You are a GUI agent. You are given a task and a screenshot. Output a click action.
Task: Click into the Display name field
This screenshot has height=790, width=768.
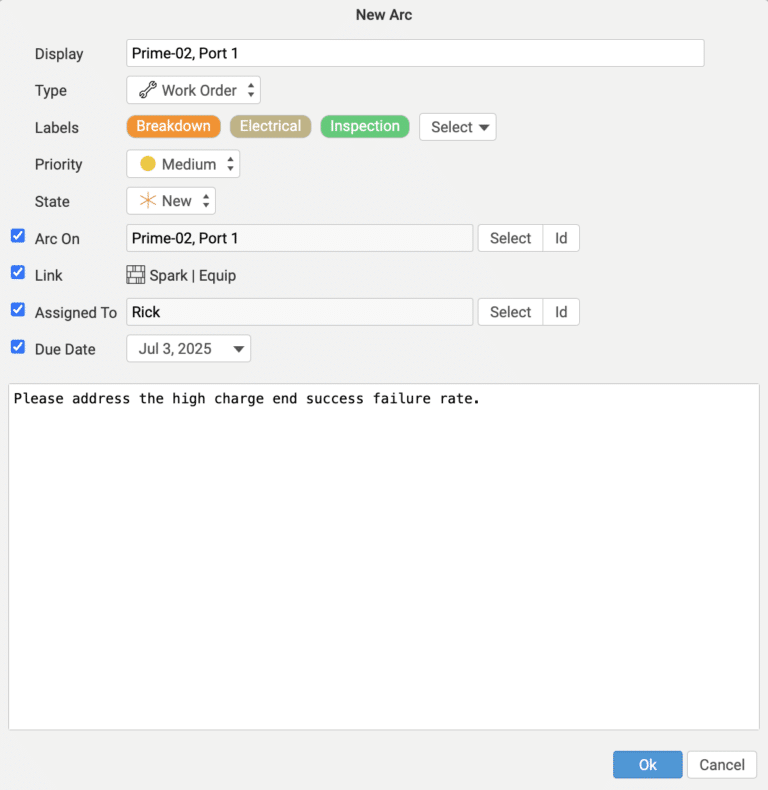click(x=415, y=53)
